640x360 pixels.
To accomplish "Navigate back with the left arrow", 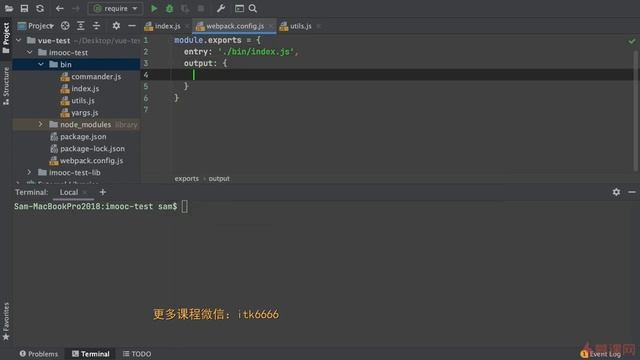I will tap(60, 8).
